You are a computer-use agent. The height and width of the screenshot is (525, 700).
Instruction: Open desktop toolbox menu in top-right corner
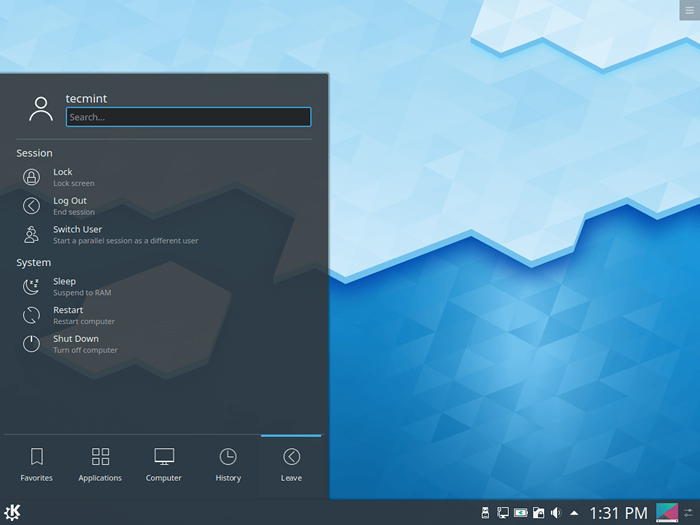[x=689, y=9]
